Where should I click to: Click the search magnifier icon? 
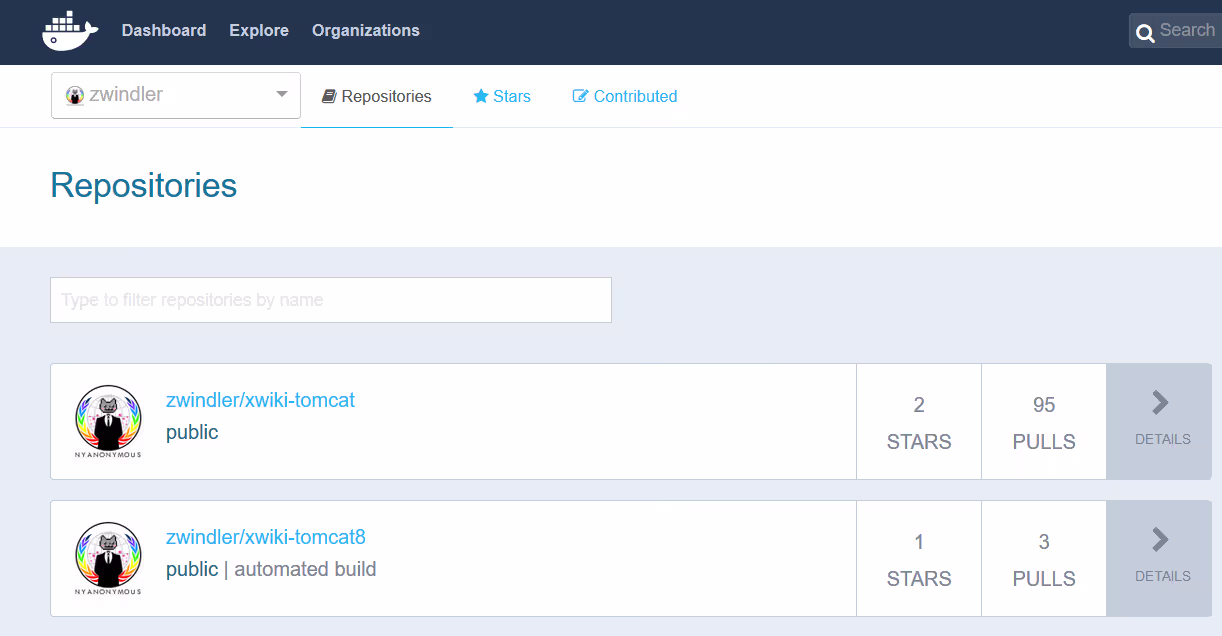point(1145,32)
